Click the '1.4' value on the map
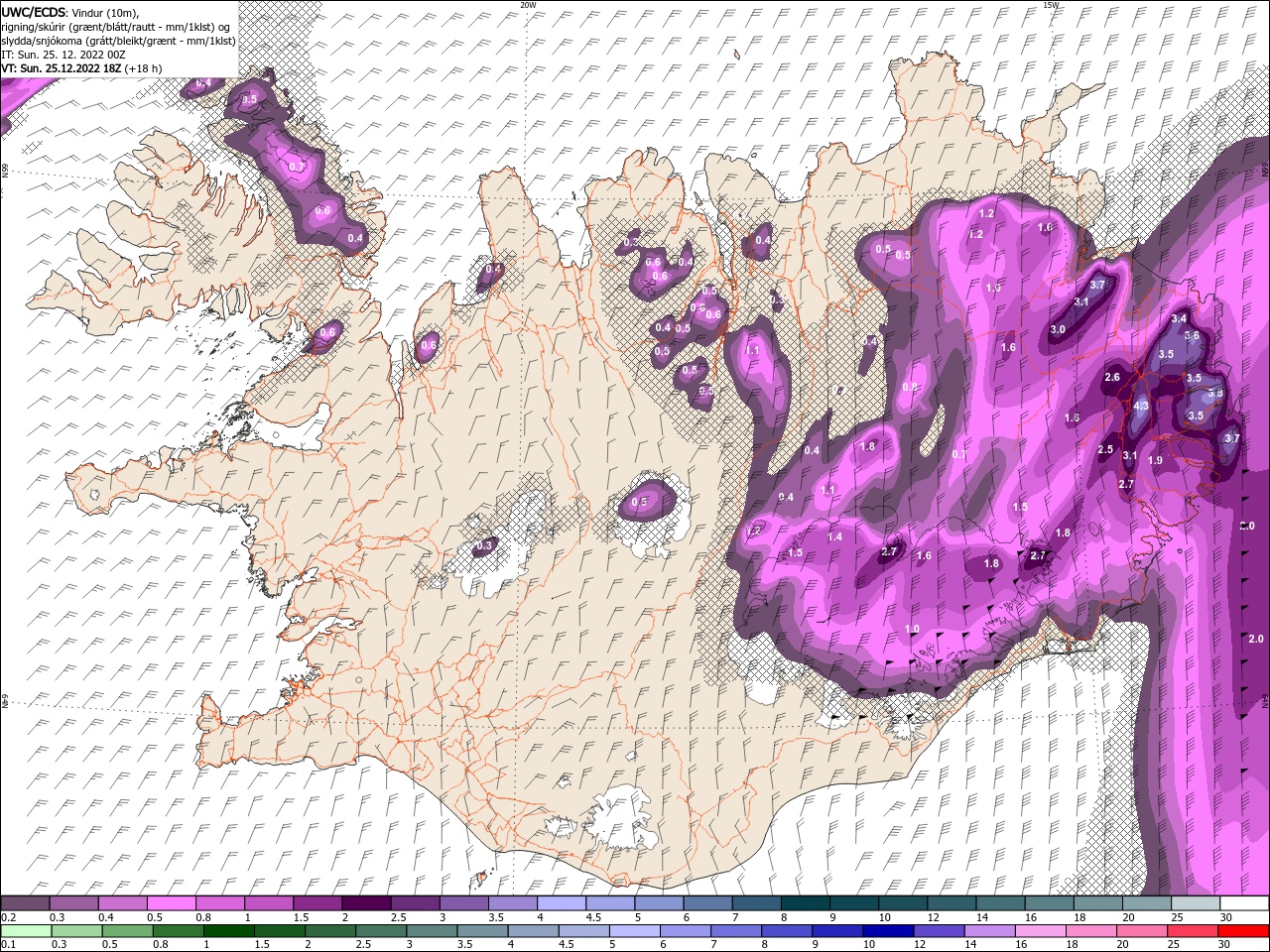 [835, 536]
